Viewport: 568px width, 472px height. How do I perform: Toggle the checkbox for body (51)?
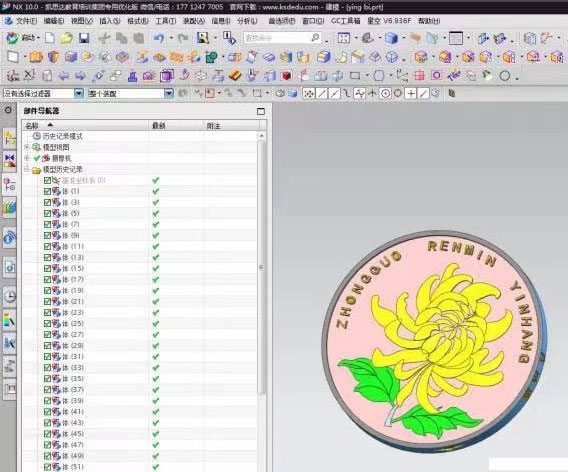coord(47,467)
